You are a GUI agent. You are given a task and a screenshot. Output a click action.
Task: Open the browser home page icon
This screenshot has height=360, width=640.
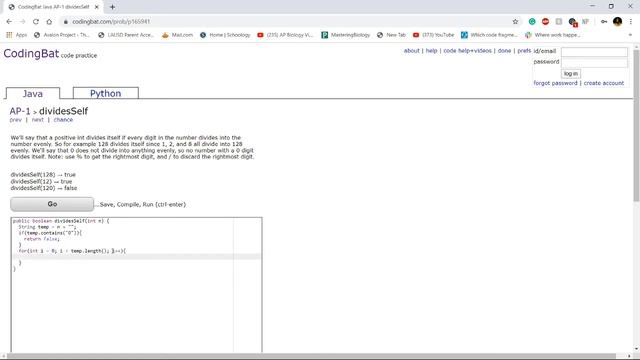(49, 22)
